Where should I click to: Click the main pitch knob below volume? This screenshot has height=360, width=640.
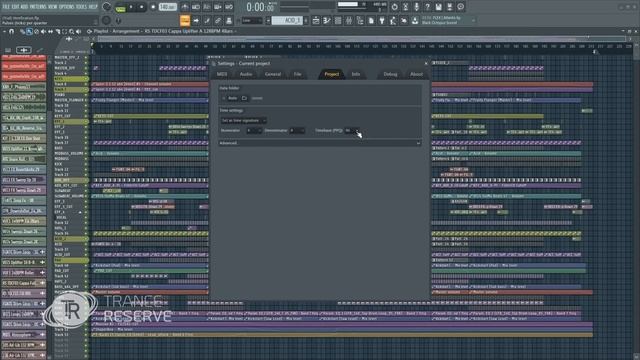point(107,20)
